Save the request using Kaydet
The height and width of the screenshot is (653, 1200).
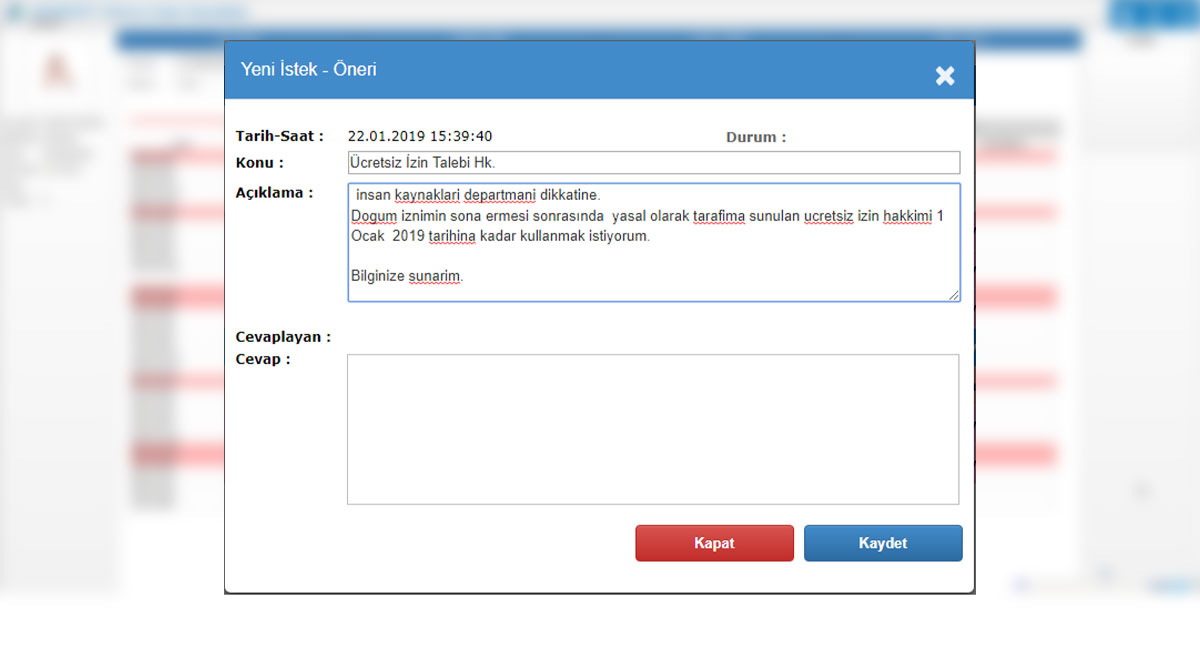883,543
